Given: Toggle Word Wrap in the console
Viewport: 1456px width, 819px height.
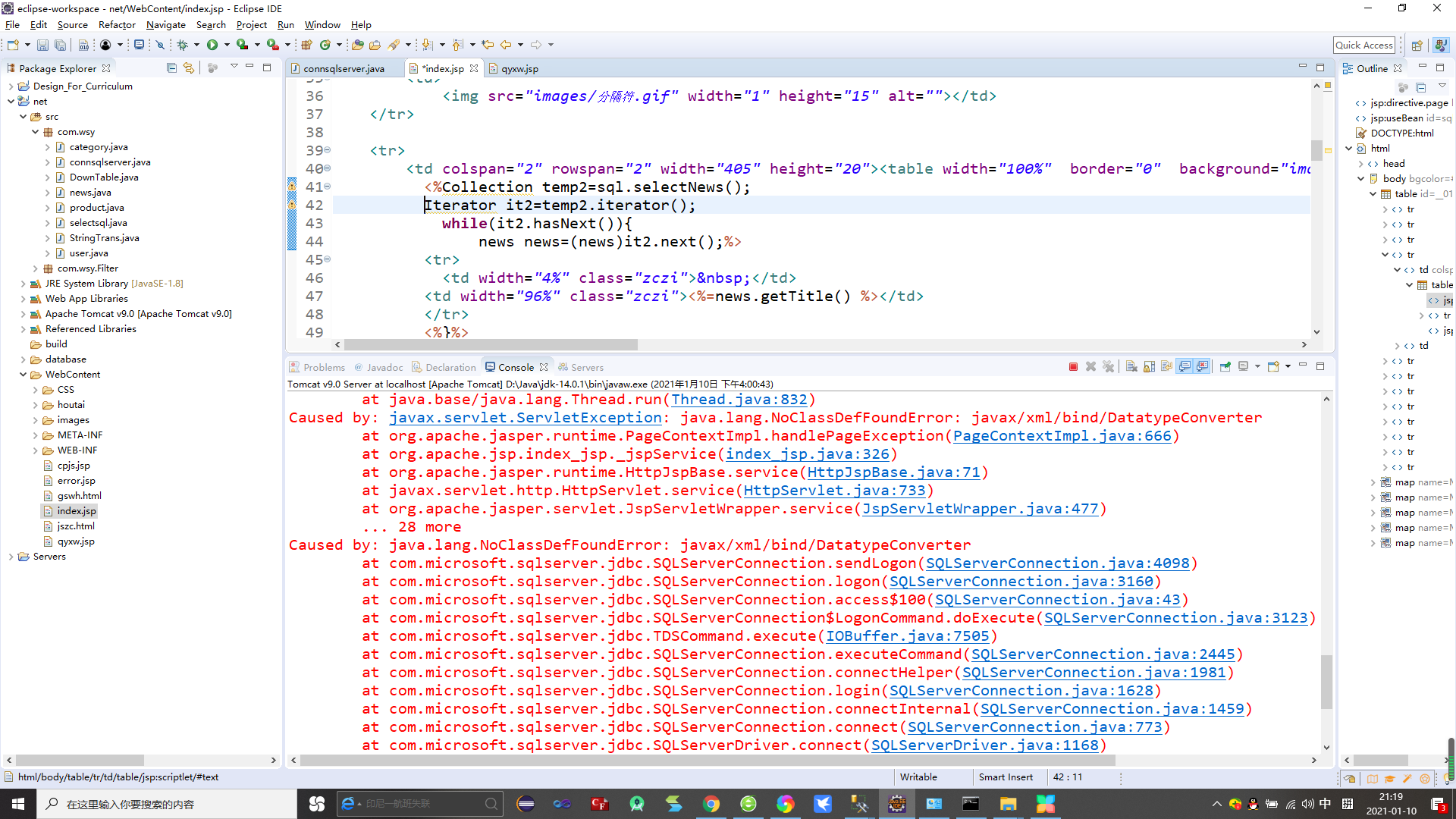Looking at the screenshot, I should tap(1167, 367).
